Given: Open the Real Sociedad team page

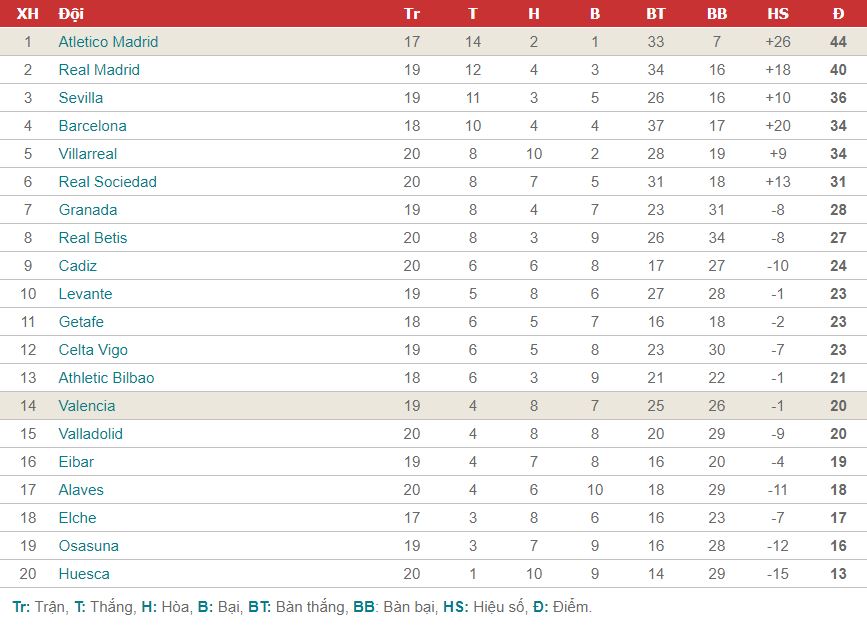Looking at the screenshot, I should tap(108, 182).
